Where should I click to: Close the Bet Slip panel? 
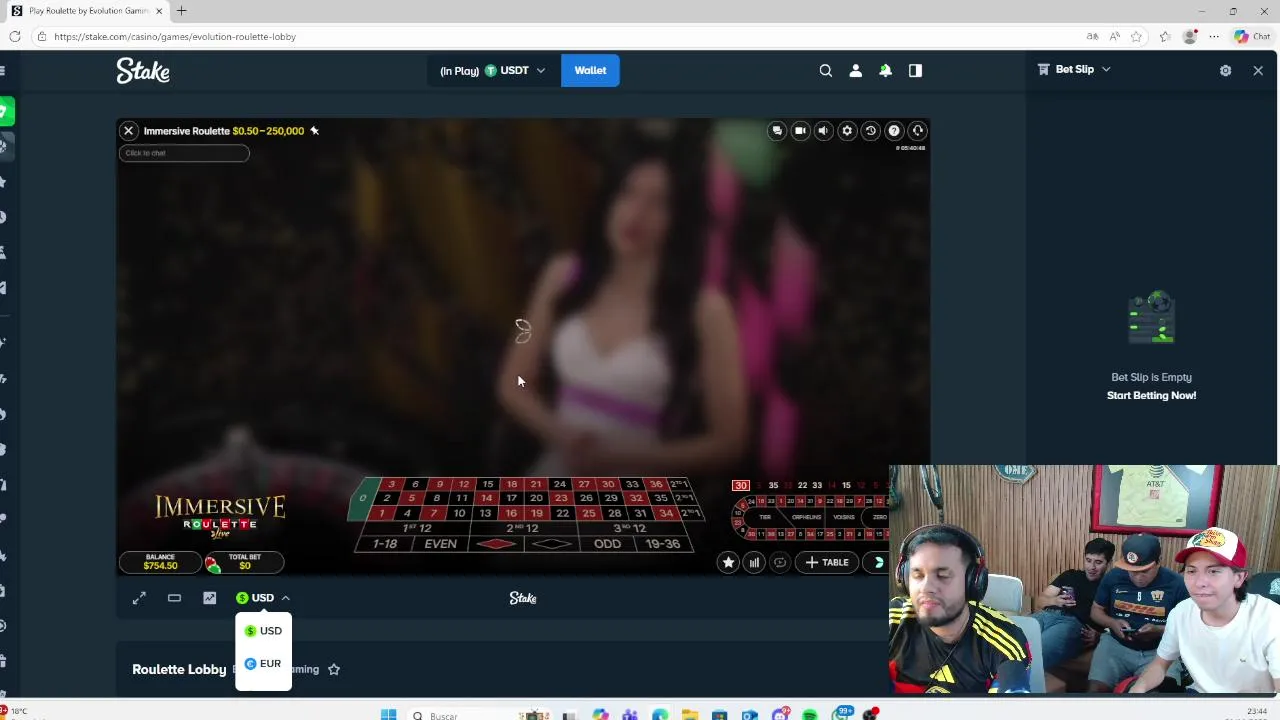(1258, 71)
